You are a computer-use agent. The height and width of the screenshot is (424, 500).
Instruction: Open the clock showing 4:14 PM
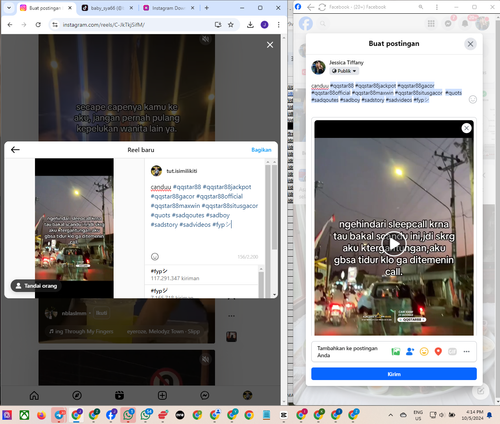[x=472, y=415]
